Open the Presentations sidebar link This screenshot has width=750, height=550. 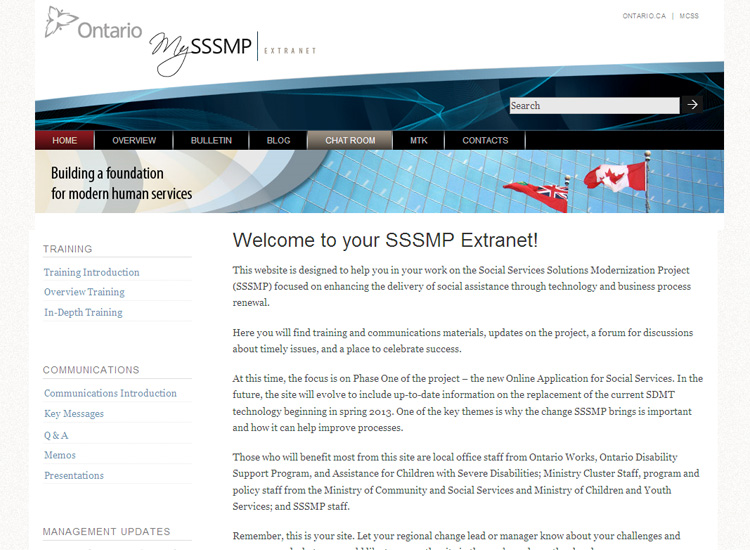pos(74,475)
